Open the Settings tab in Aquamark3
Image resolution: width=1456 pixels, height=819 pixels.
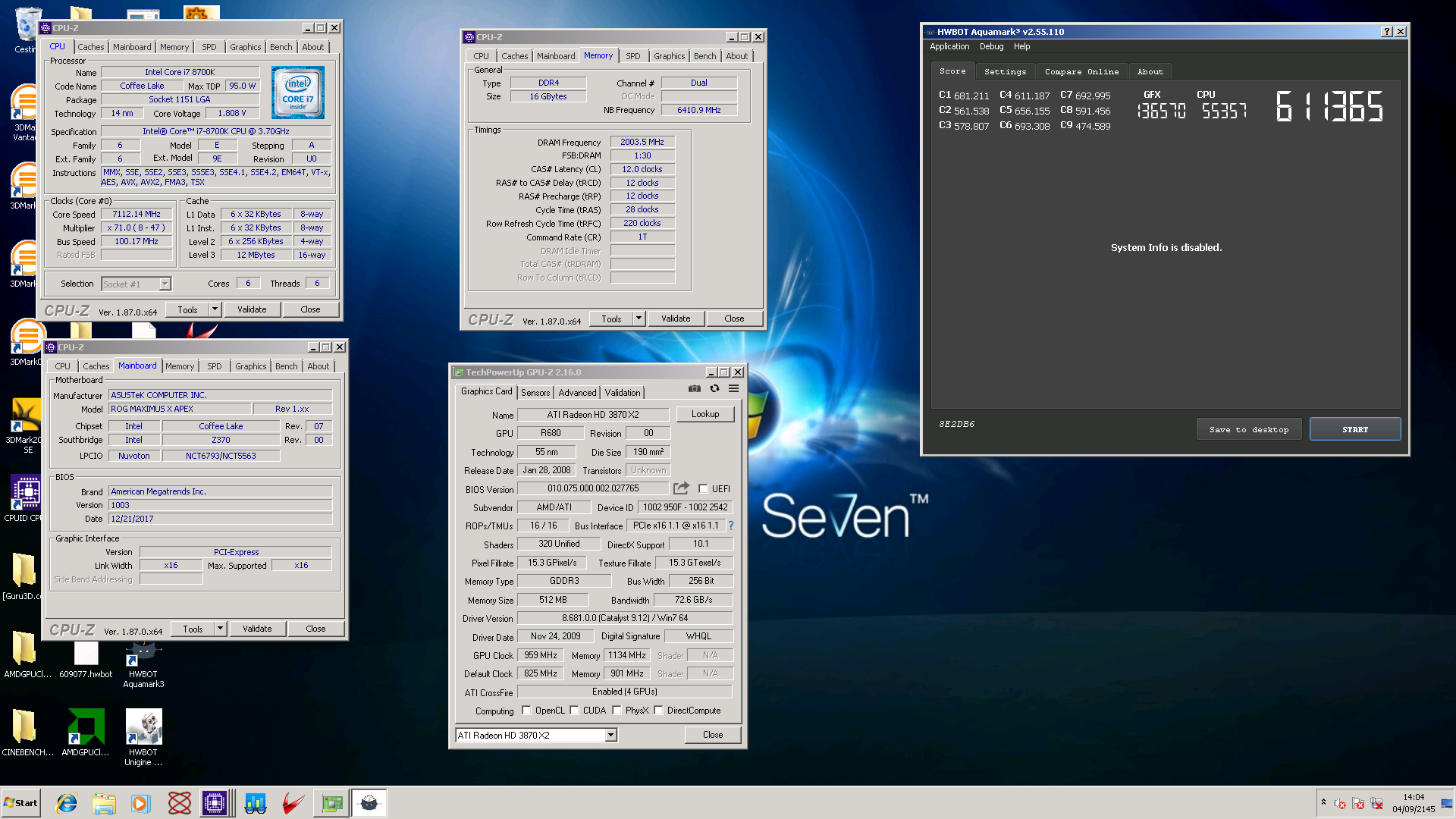[x=1005, y=71]
